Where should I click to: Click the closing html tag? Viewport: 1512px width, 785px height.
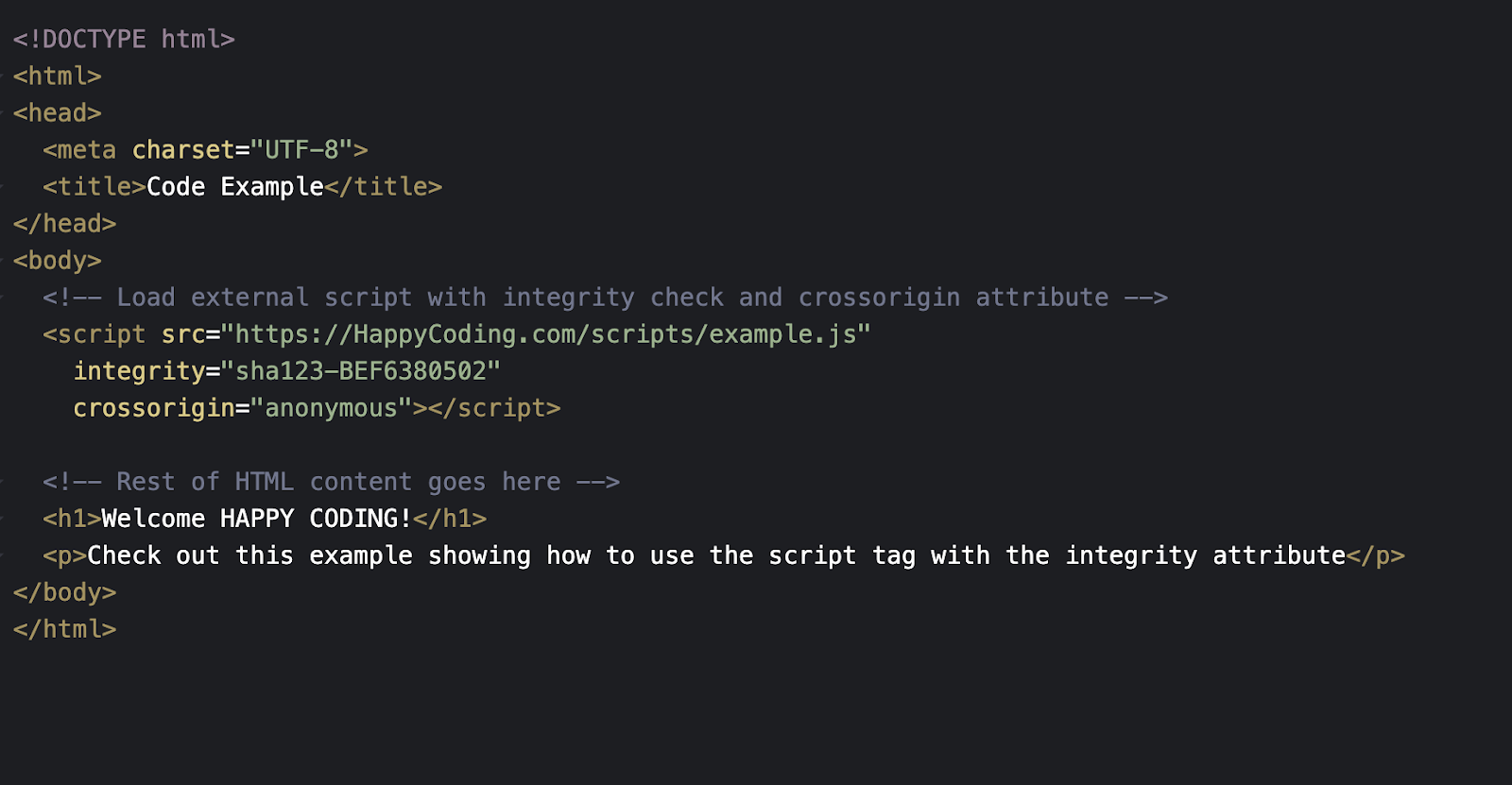coord(65,629)
